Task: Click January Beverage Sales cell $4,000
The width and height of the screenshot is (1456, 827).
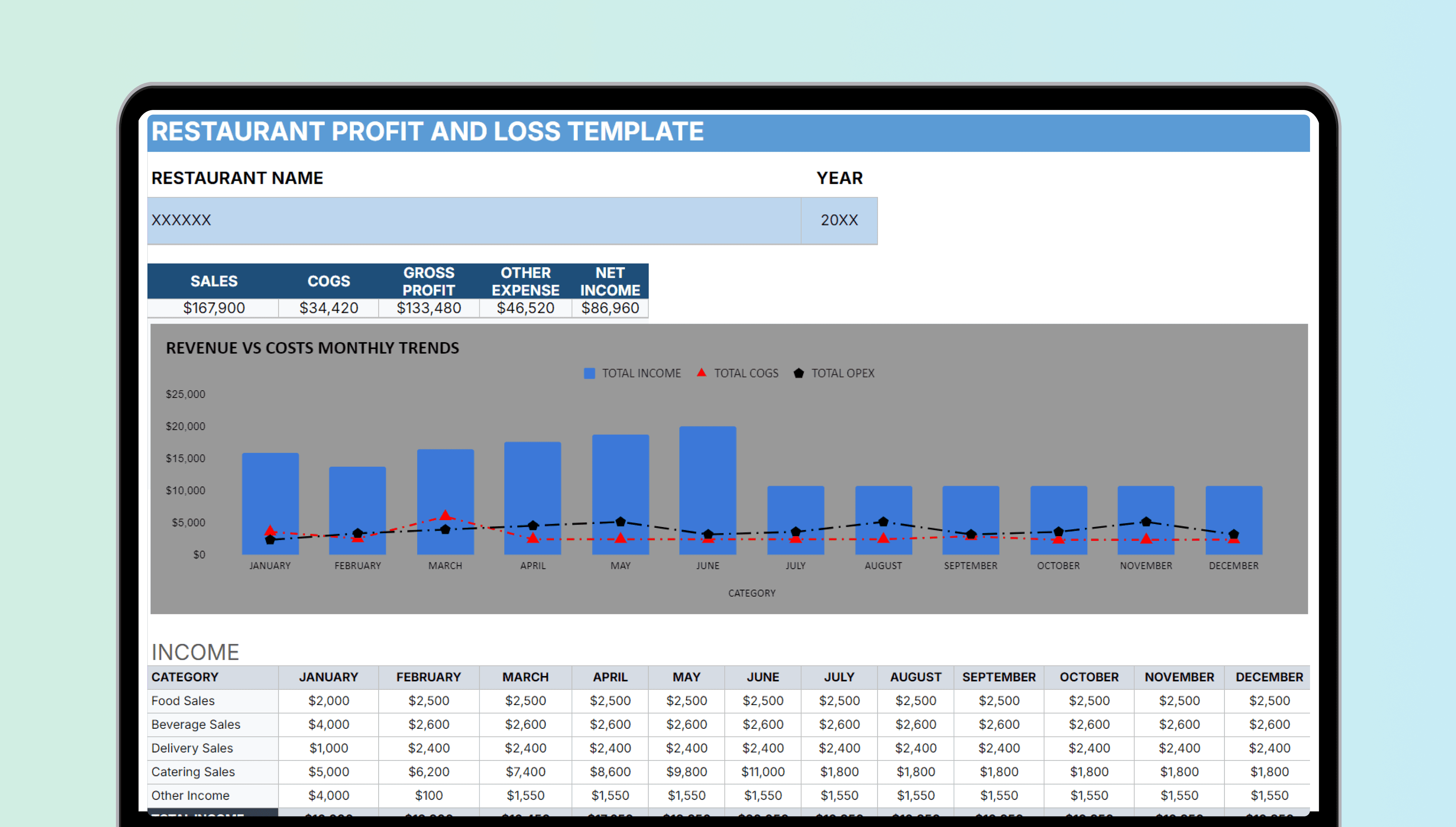Action: tap(329, 725)
